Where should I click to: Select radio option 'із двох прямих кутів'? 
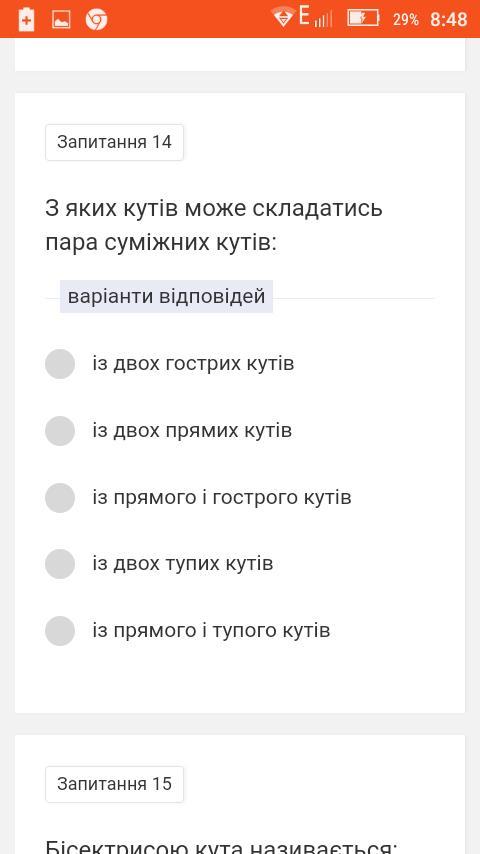click(60, 431)
